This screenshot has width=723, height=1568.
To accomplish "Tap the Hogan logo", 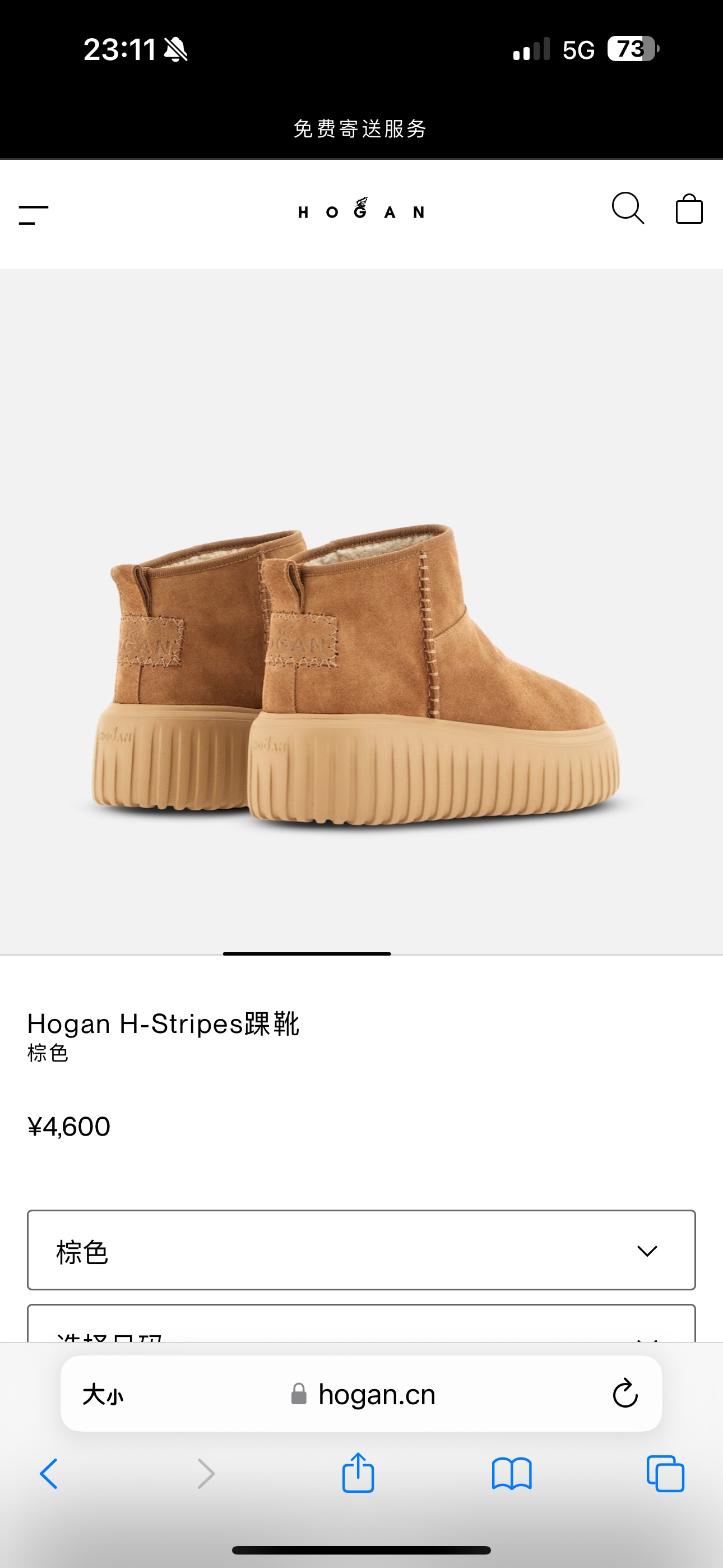I will [361, 209].
